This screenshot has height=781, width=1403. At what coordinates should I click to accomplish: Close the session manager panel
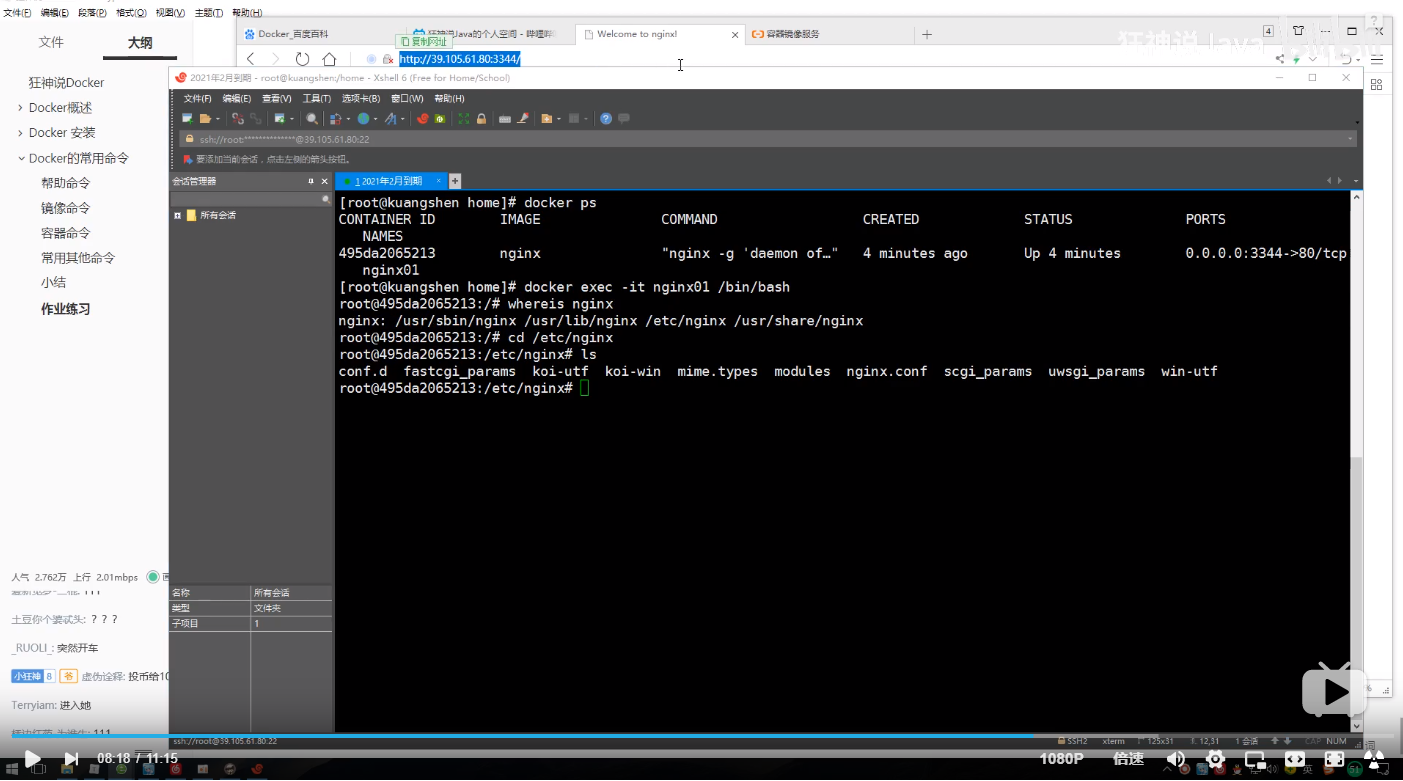324,181
